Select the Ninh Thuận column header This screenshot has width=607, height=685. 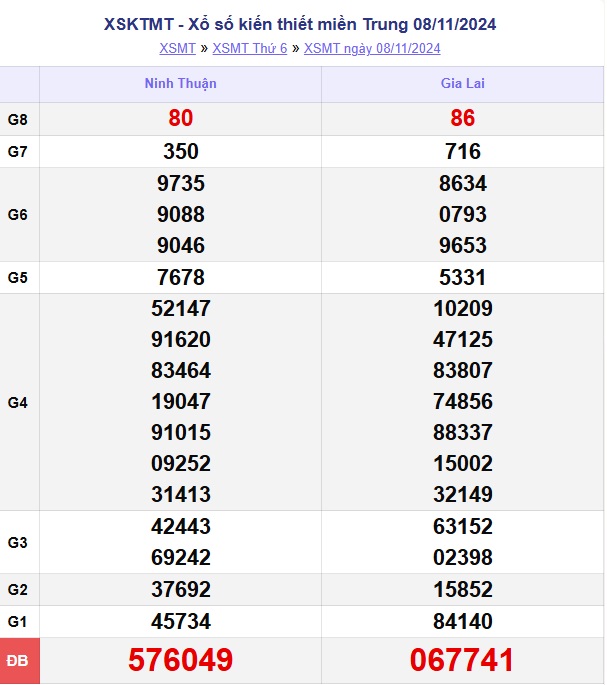click(x=181, y=84)
